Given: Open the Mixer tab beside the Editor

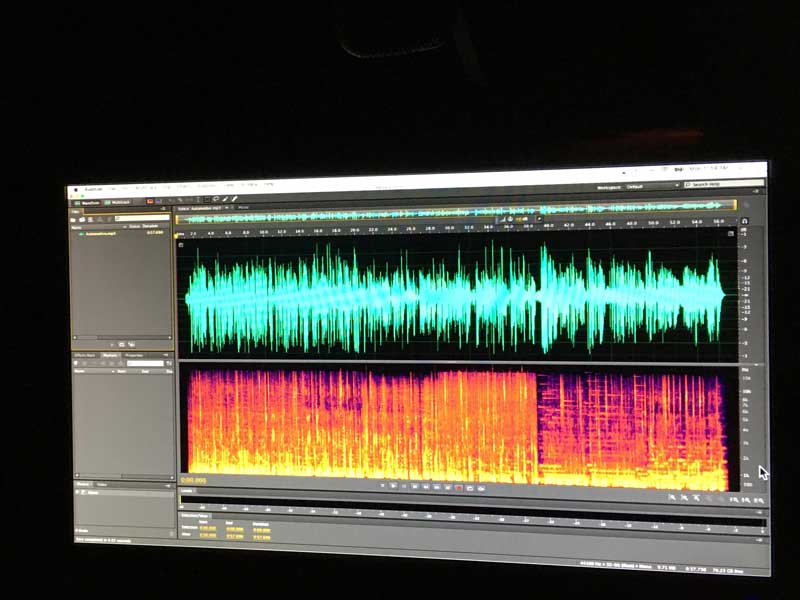Looking at the screenshot, I should 243,208.
